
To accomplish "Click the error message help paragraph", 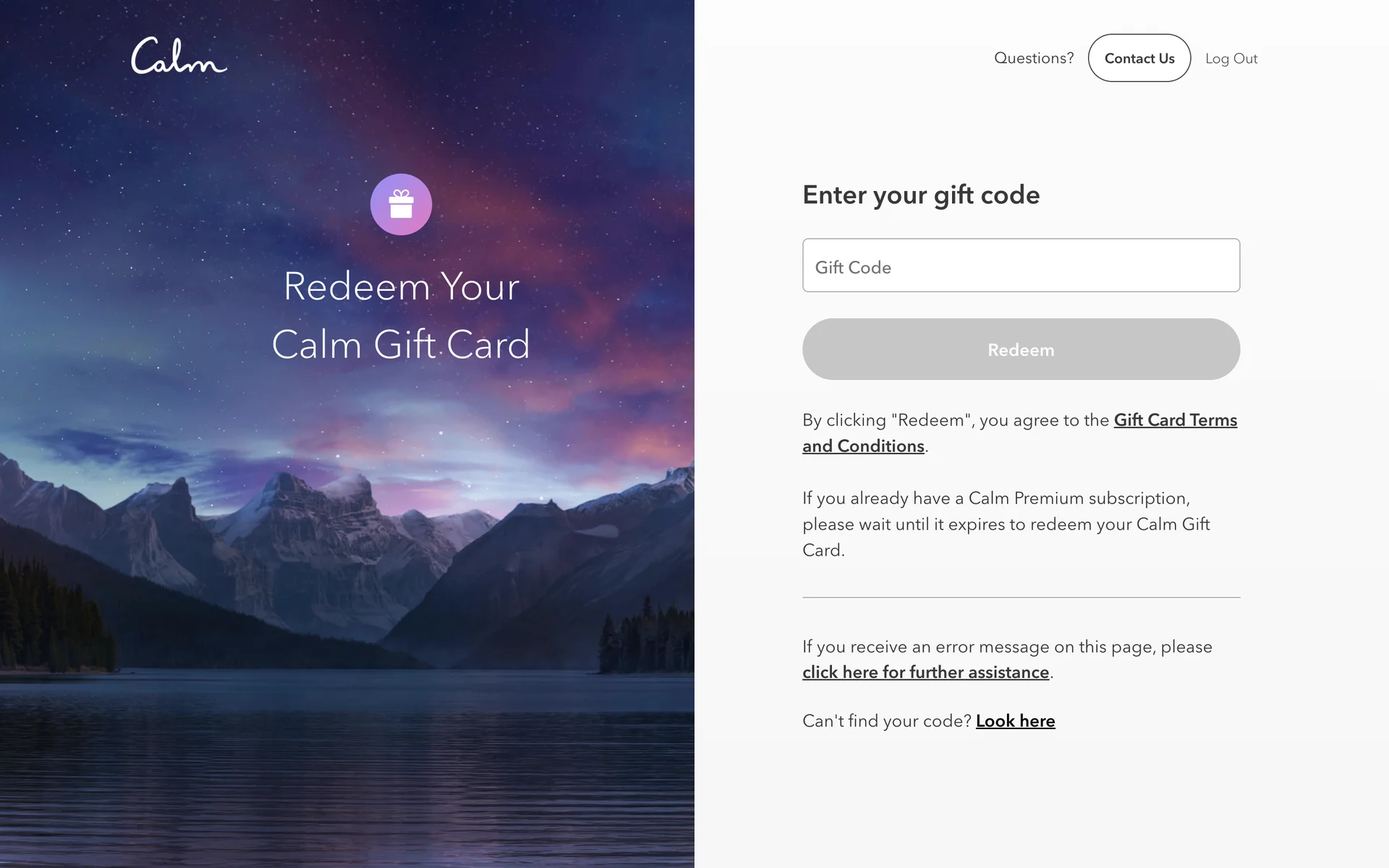I will click(1007, 659).
